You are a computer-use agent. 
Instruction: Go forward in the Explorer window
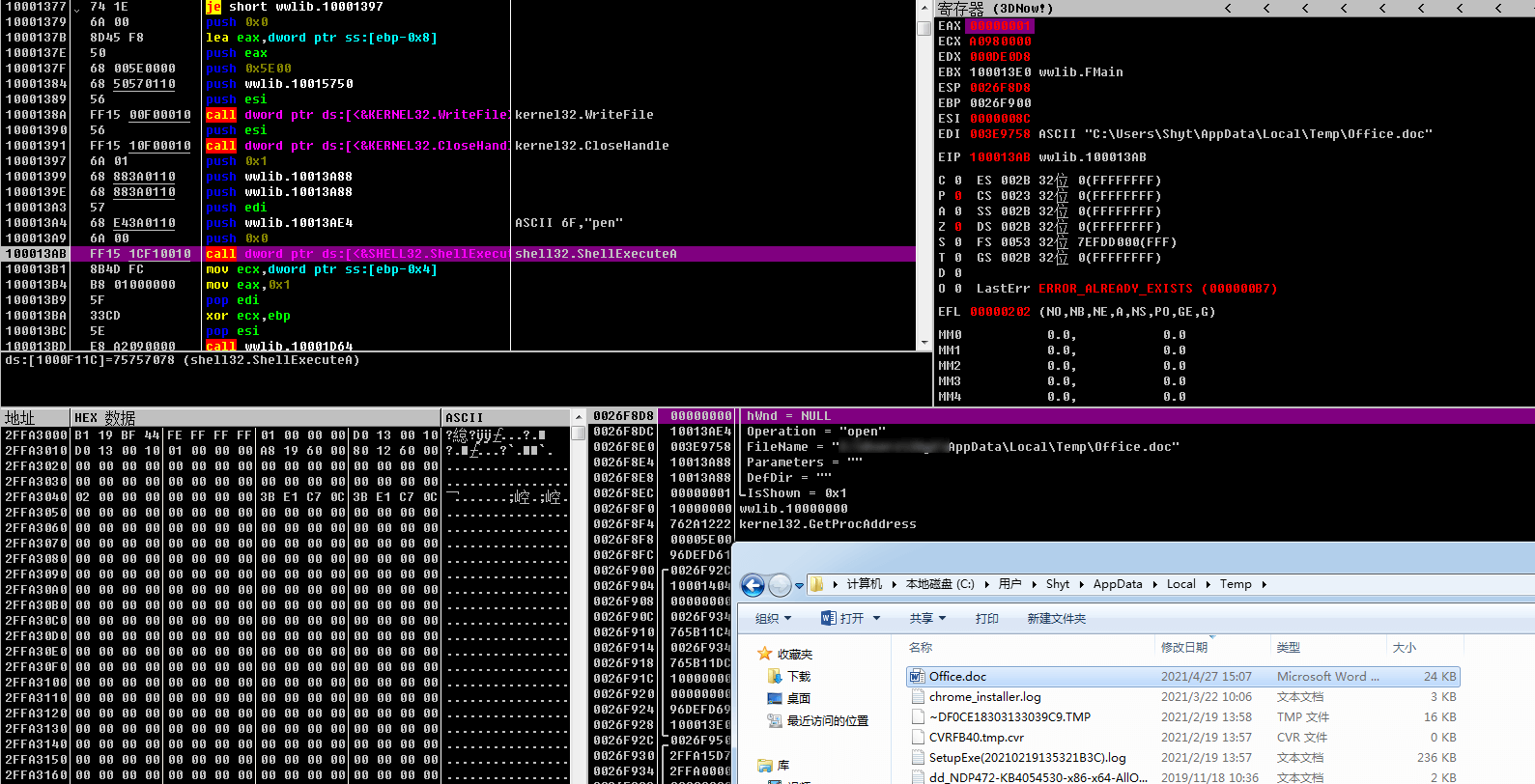click(x=780, y=585)
